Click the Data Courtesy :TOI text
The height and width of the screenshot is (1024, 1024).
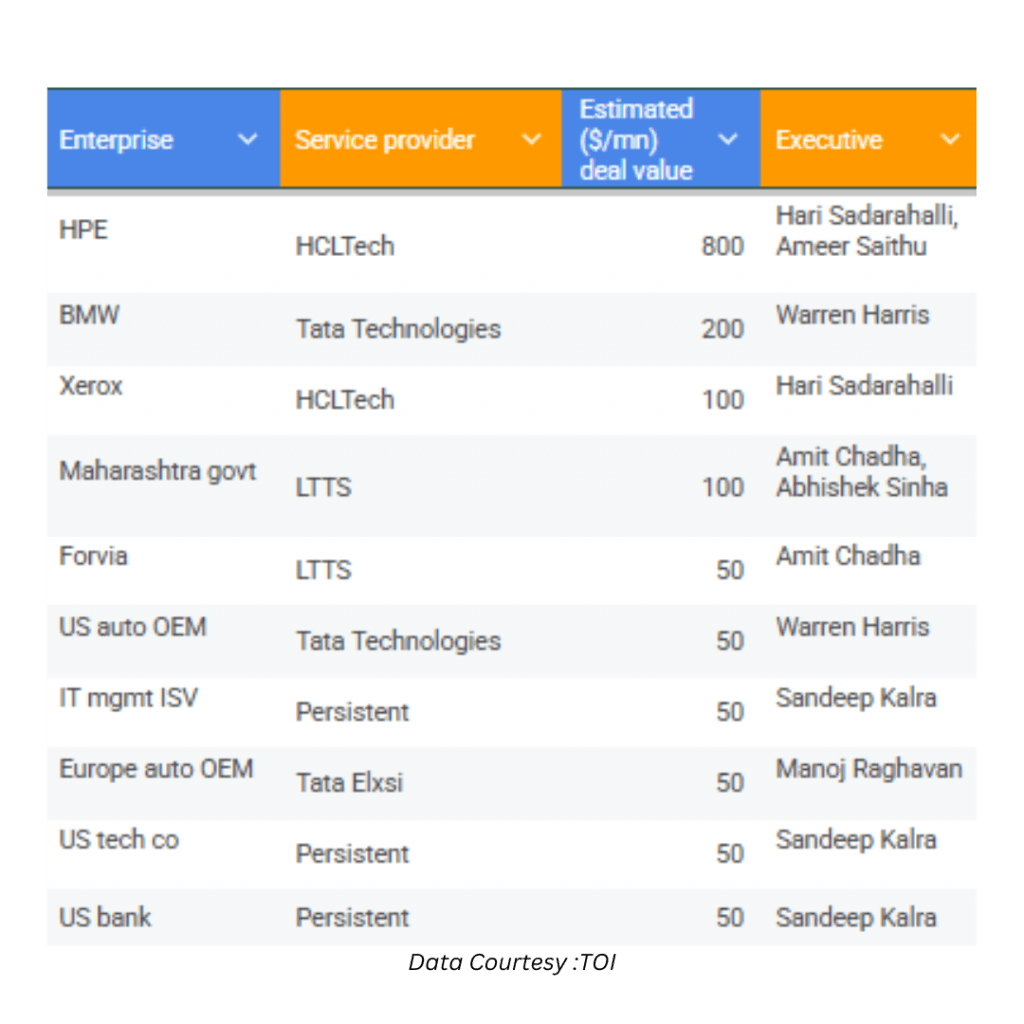[512, 963]
